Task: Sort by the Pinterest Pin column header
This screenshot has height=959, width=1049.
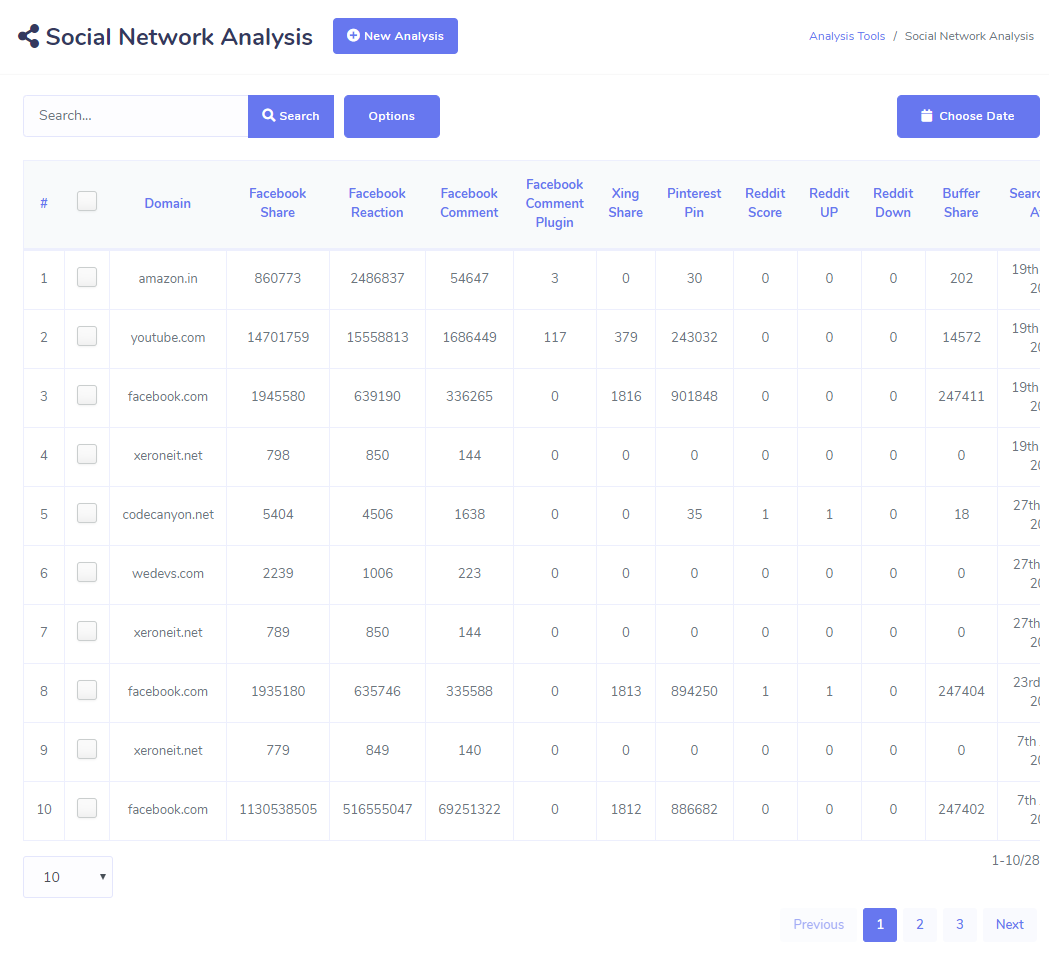Action: pyautogui.click(x=694, y=203)
